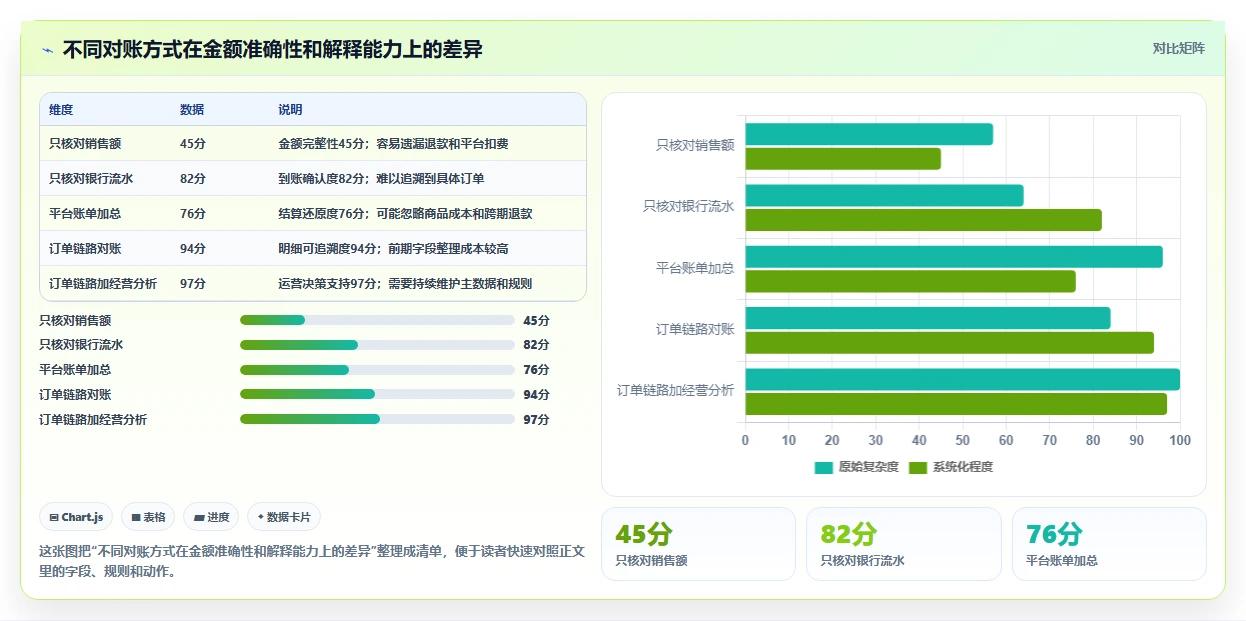
Task: Click the 平台账单加总 chart axis label
Action: (695, 268)
